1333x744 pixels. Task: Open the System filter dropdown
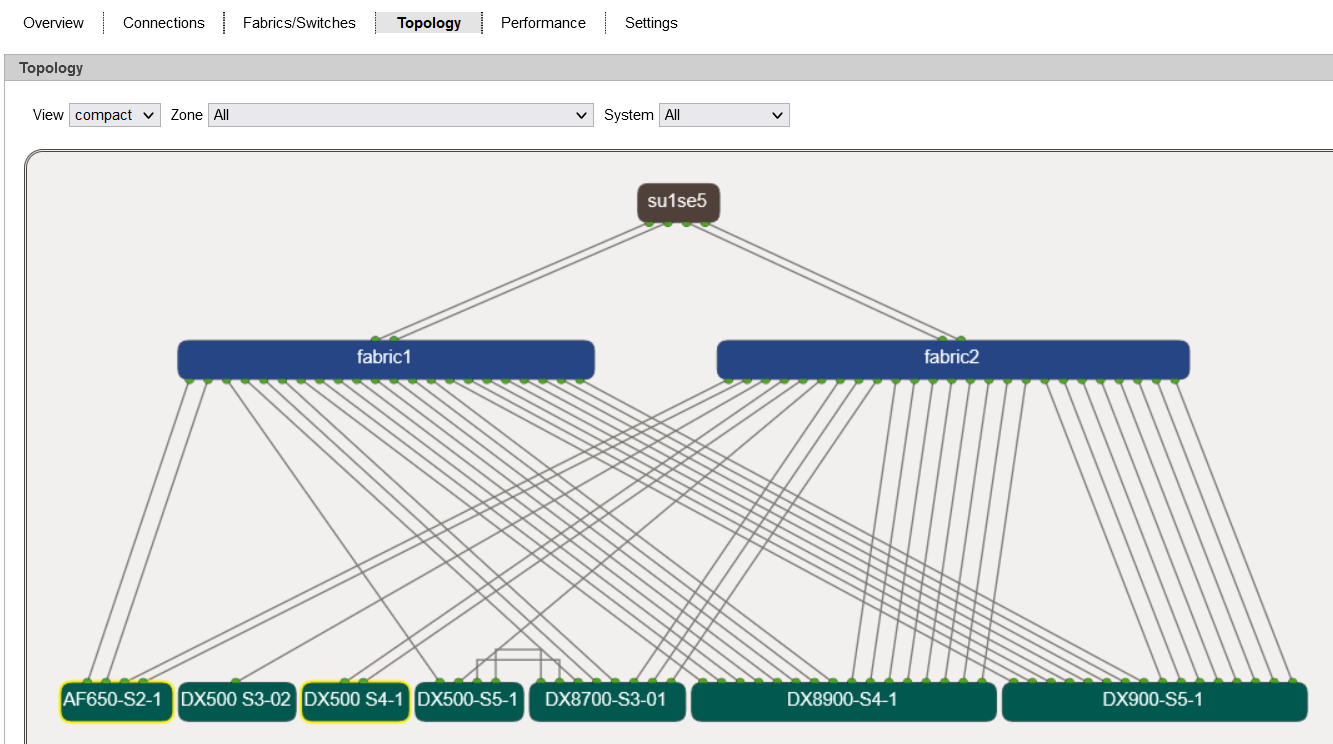tap(724, 115)
